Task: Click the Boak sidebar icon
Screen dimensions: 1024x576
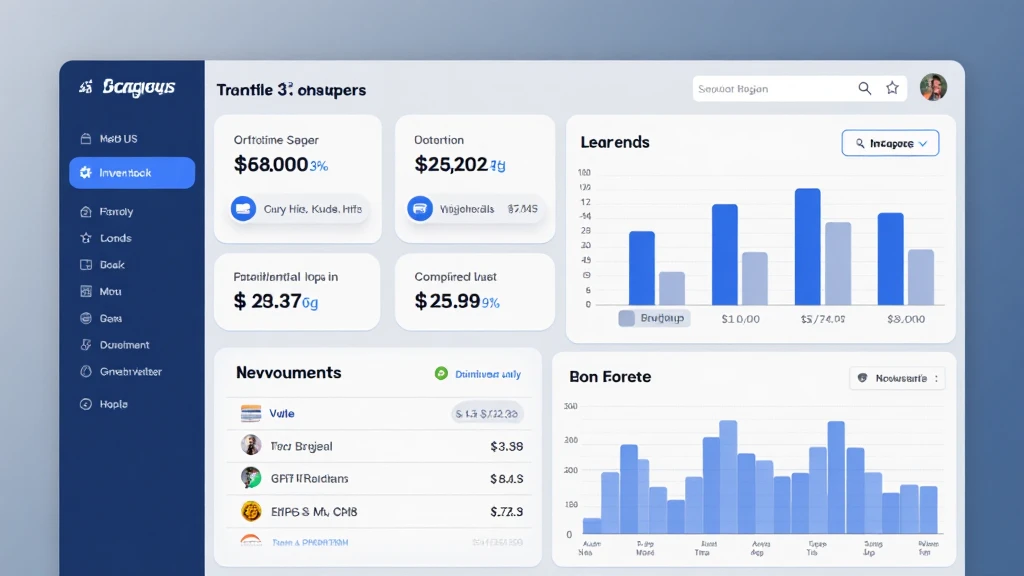Action: tap(86, 264)
